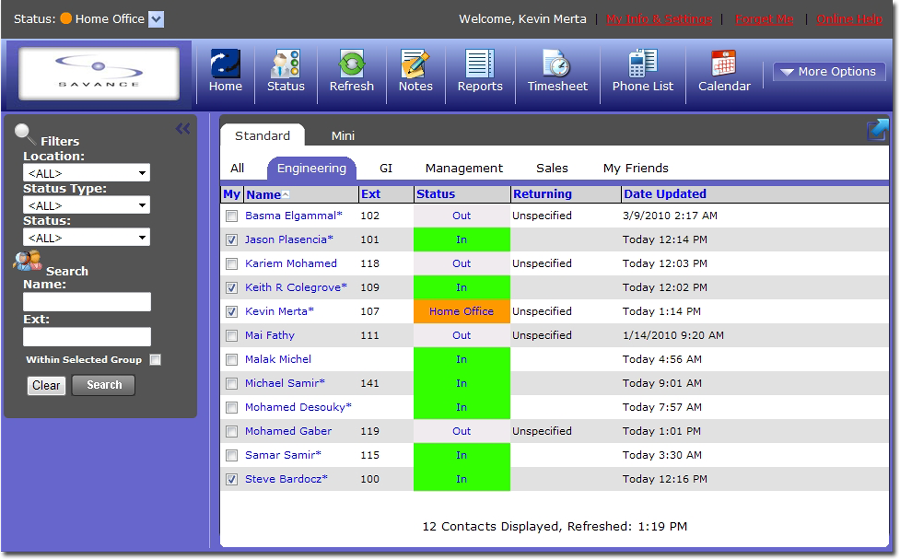This screenshot has width=900, height=560.
Task: Tick the checkbox for Malak Michel
Action: pyautogui.click(x=232, y=360)
